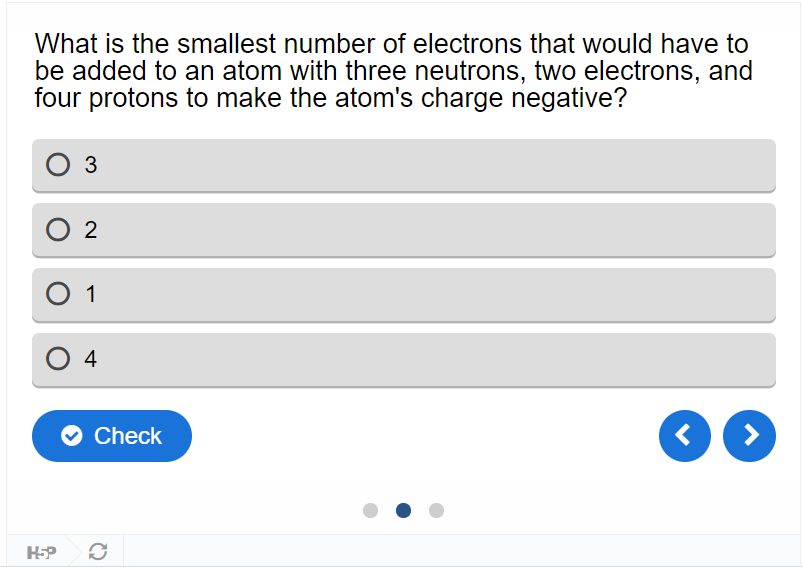Click the checkmark icon inside Check button

pos(72,436)
